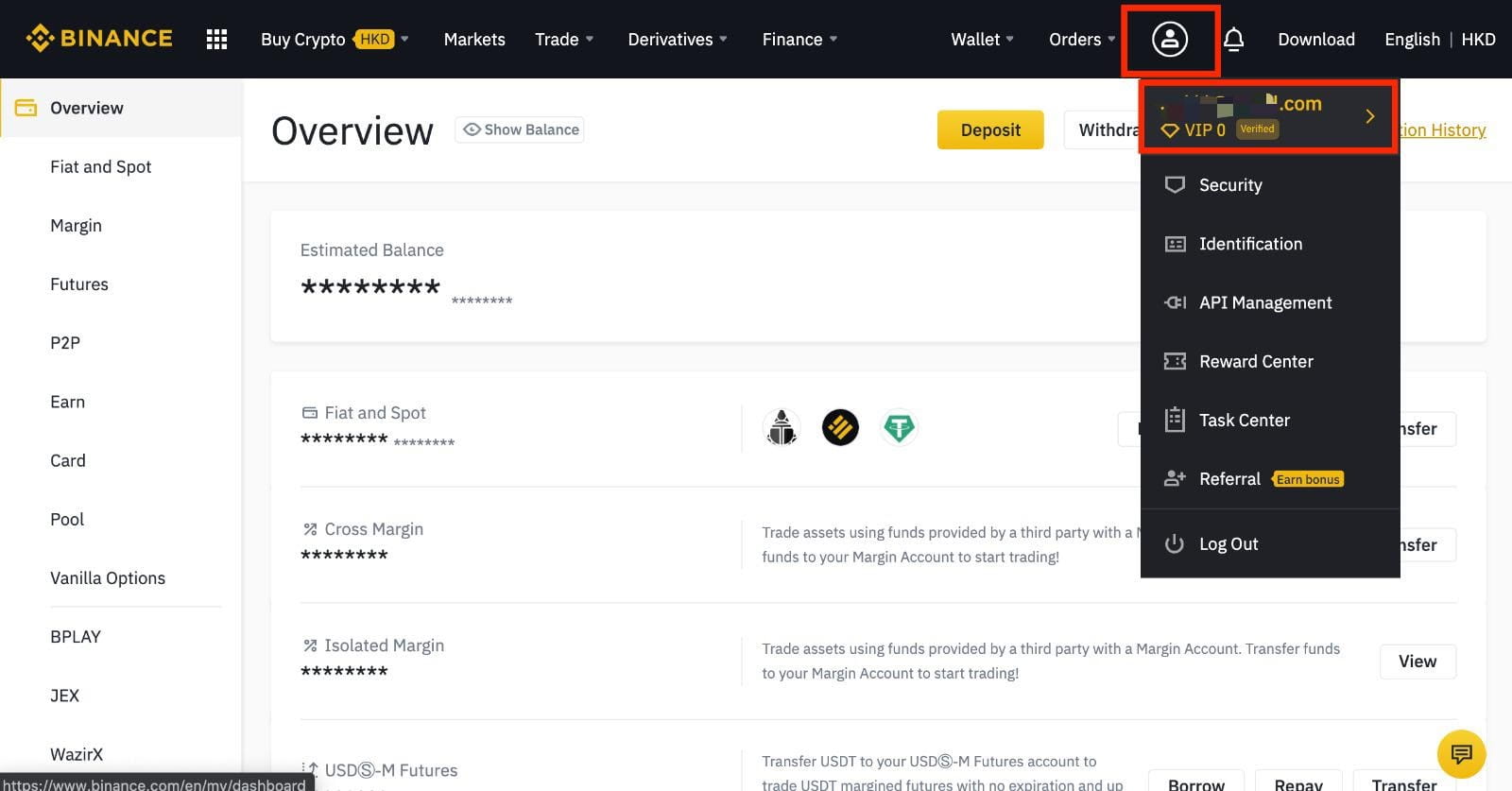Open WazirX in sidebar
The width and height of the screenshot is (1512, 791).
pos(77,754)
